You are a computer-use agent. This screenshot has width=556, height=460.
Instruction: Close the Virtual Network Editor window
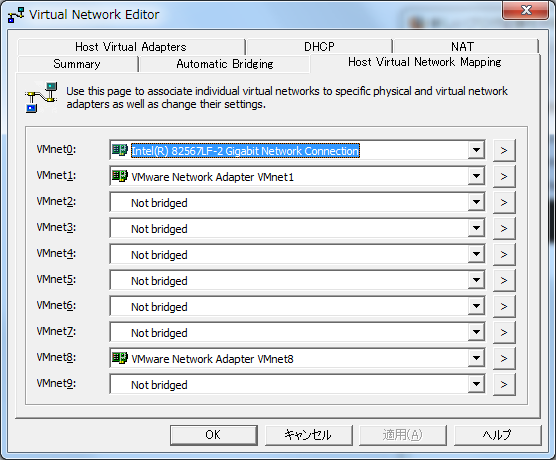click(525, 10)
